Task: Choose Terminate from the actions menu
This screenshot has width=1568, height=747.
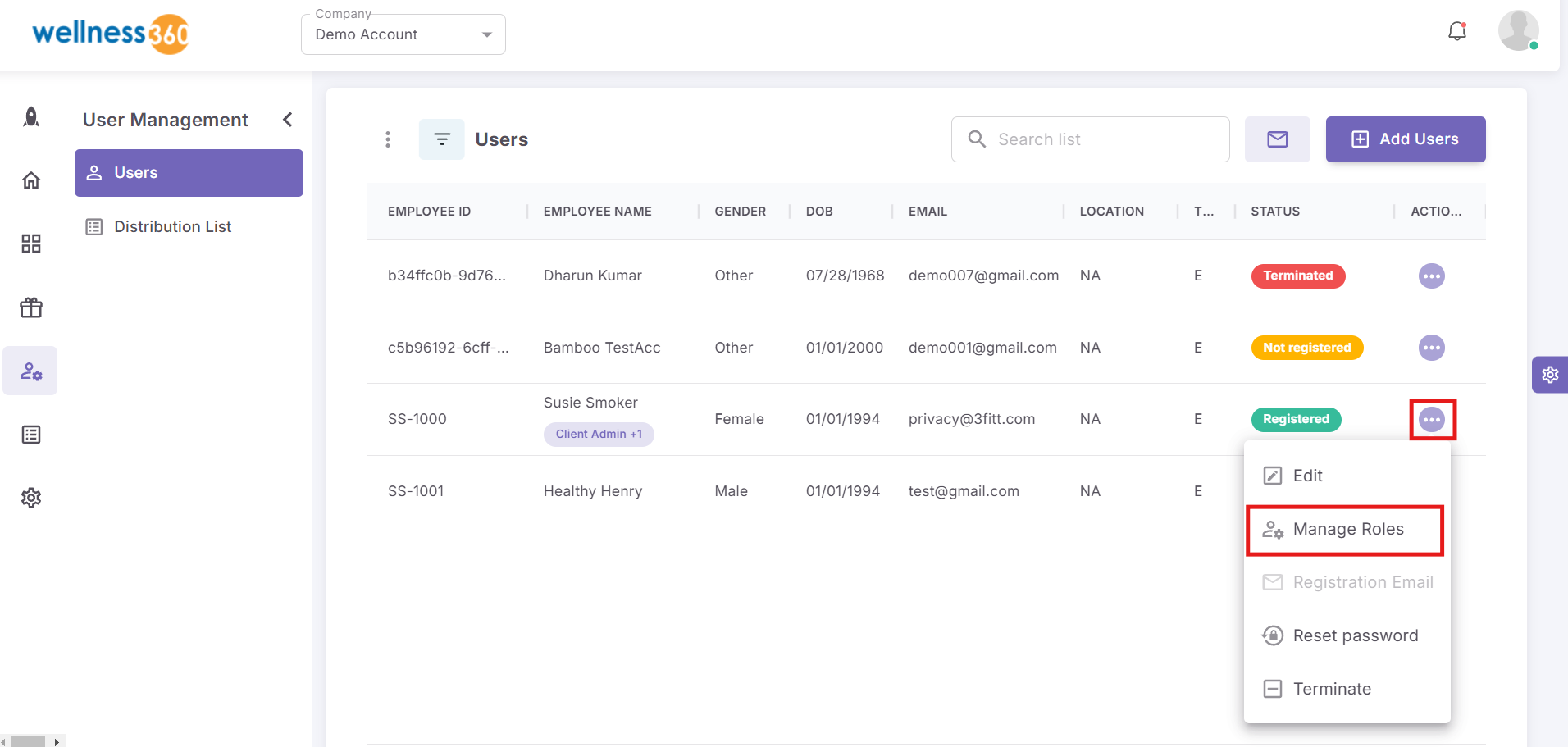Action: [x=1347, y=689]
